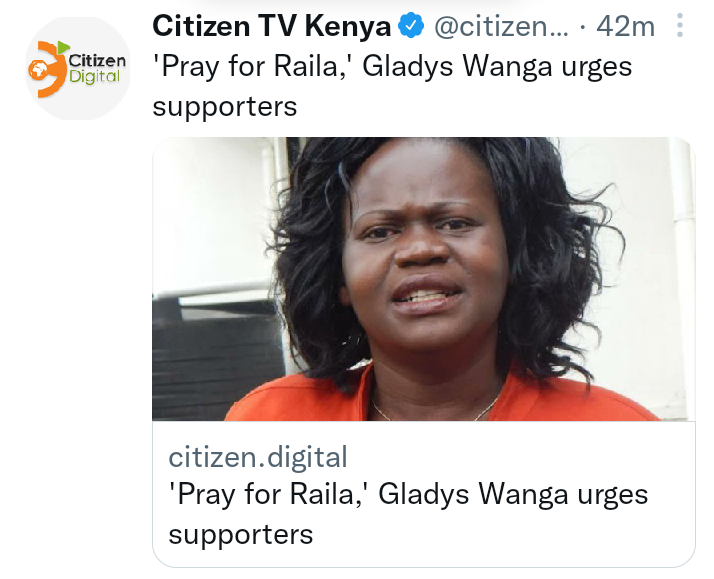Screen dimensions: 714x579
Task: Click the 'Citizen Digital' wordmark inside avatar
Action: (97, 68)
